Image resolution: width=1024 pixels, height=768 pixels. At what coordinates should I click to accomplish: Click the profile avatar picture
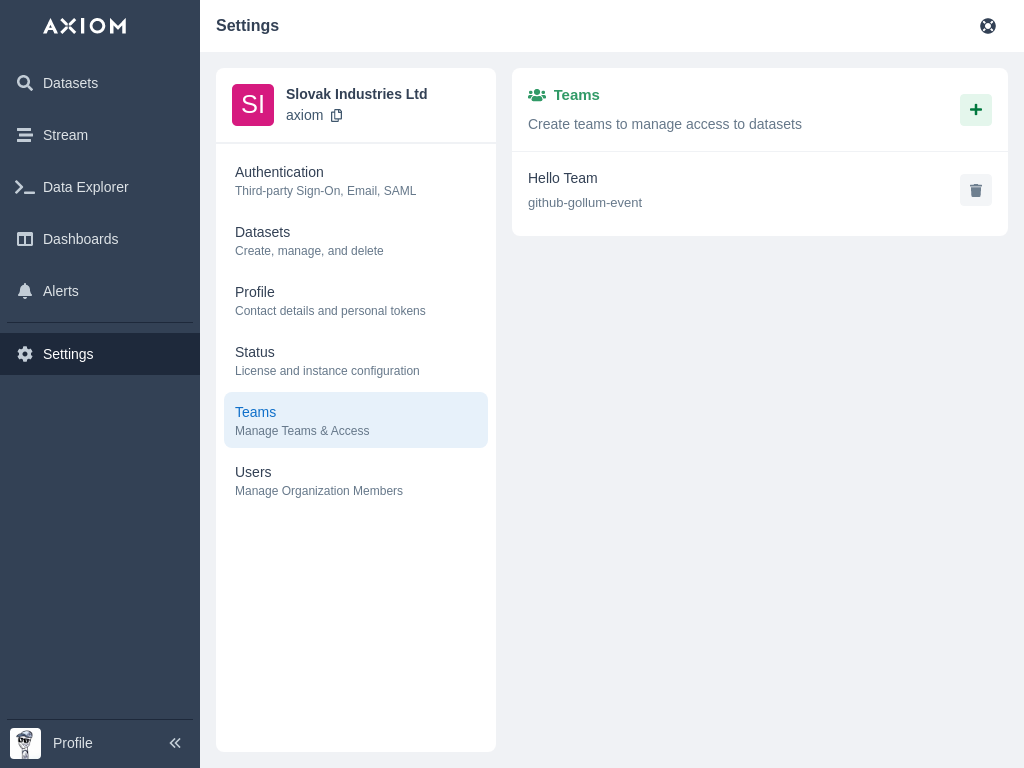[x=25, y=743]
